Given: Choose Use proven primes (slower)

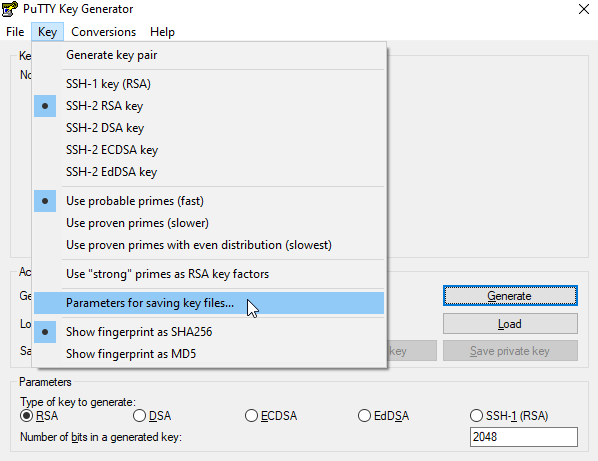Looking at the screenshot, I should click(x=209, y=223).
